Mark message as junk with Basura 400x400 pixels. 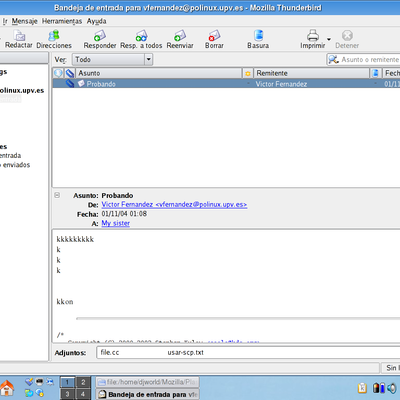tap(258, 39)
